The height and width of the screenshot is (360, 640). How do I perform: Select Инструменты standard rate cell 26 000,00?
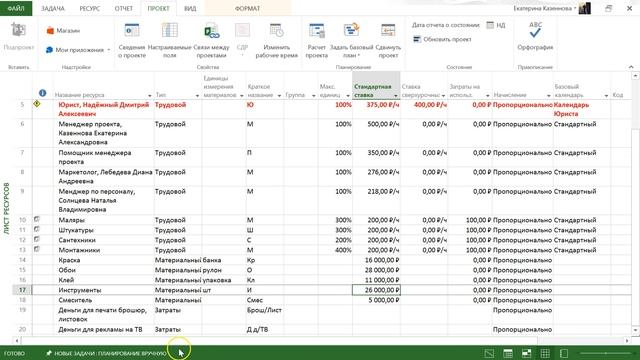tap(376, 290)
